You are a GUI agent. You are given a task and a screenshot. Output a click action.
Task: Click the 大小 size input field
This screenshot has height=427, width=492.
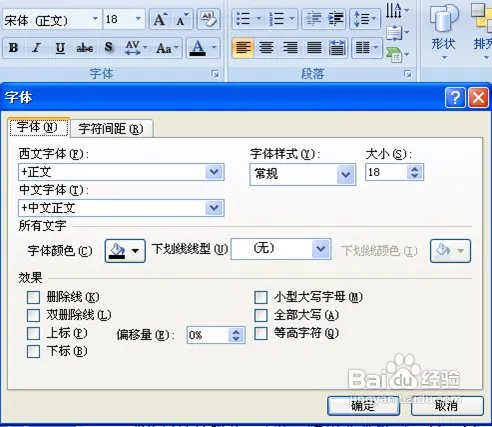point(386,172)
